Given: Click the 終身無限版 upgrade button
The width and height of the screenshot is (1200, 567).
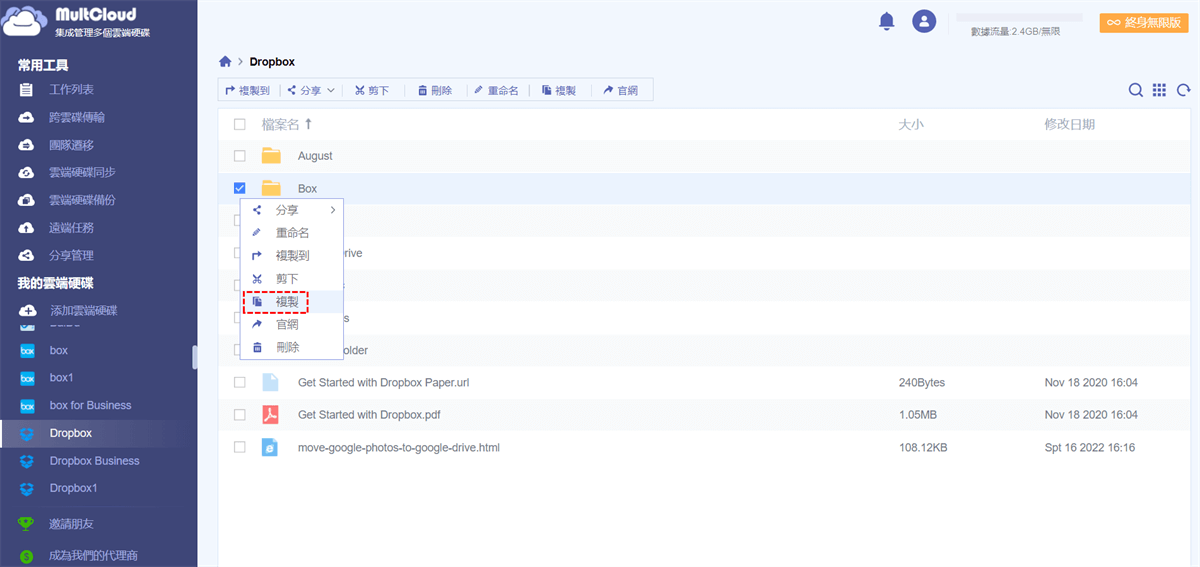Looking at the screenshot, I should 1144,22.
